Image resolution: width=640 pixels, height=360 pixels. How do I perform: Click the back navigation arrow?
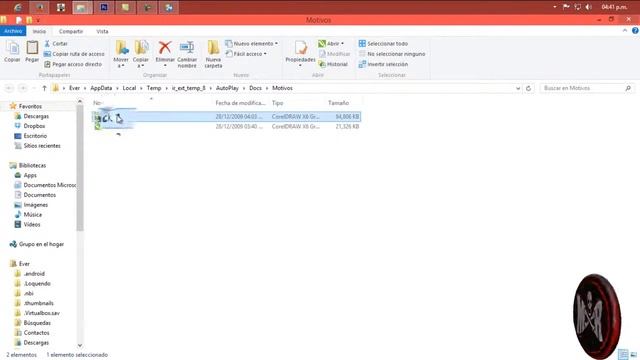click(9, 88)
